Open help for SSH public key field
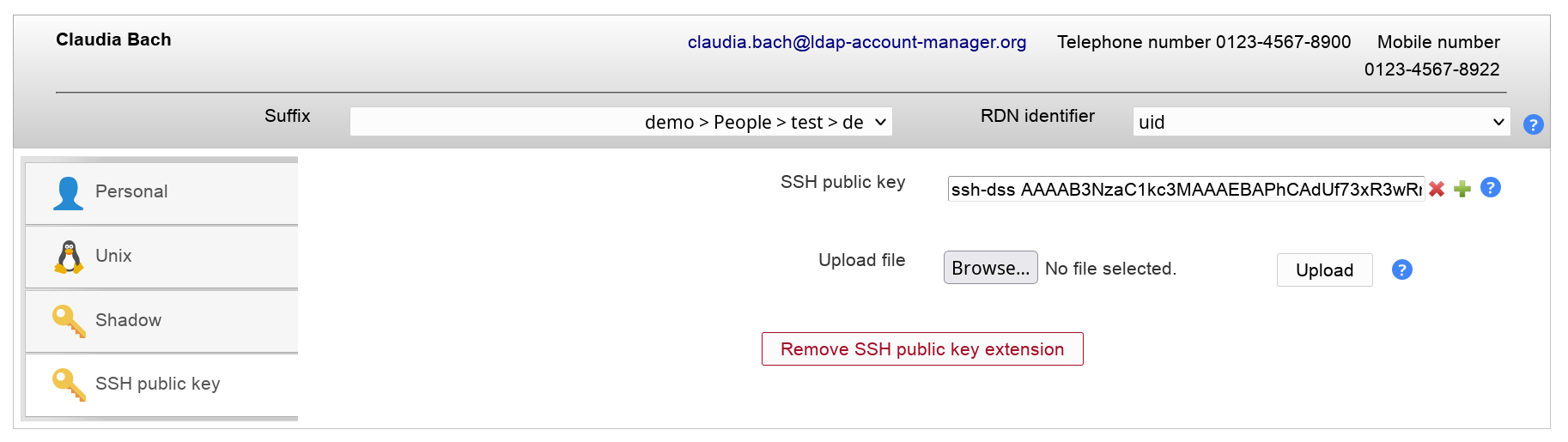 pos(1491,187)
